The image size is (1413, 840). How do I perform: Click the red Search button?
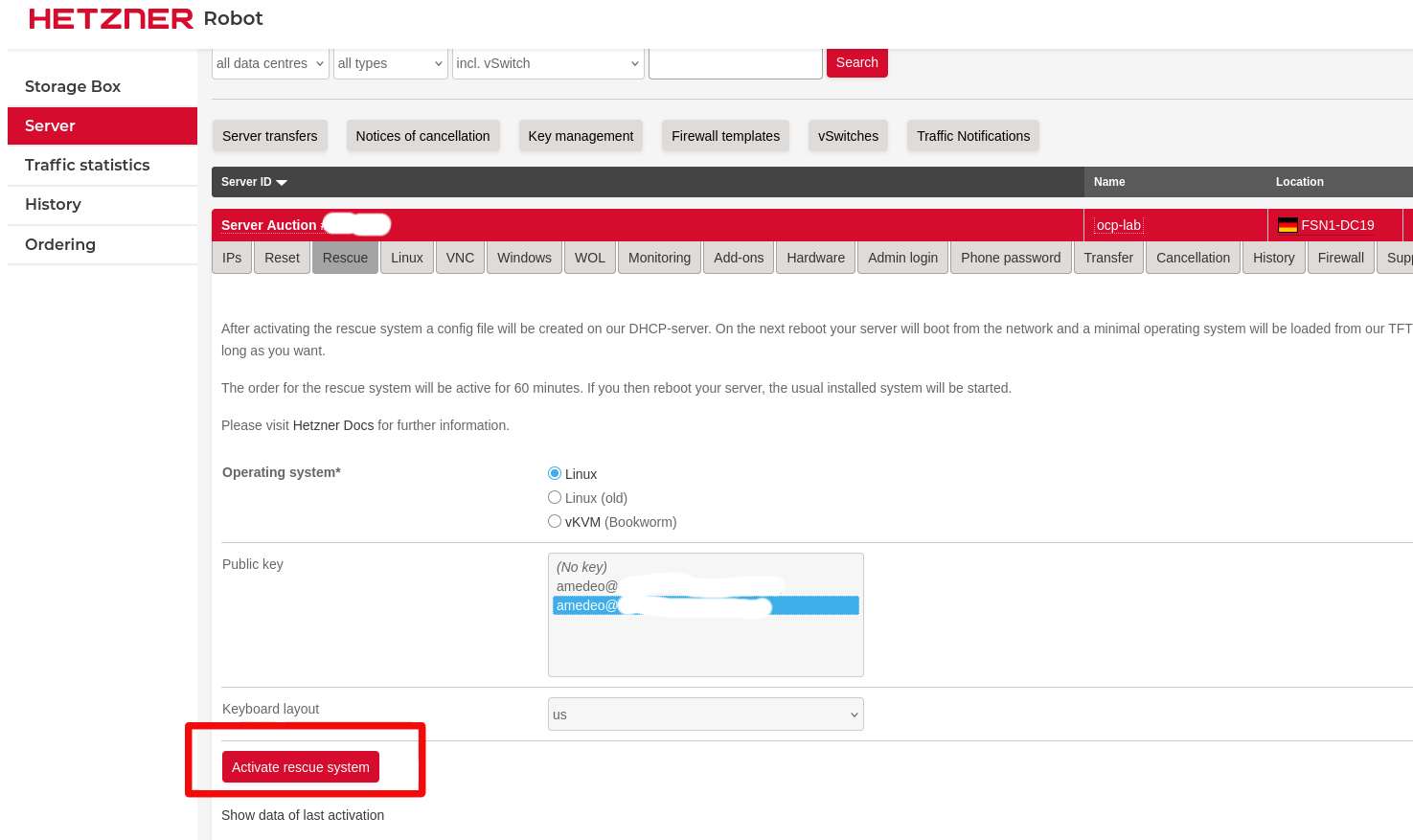click(x=857, y=62)
